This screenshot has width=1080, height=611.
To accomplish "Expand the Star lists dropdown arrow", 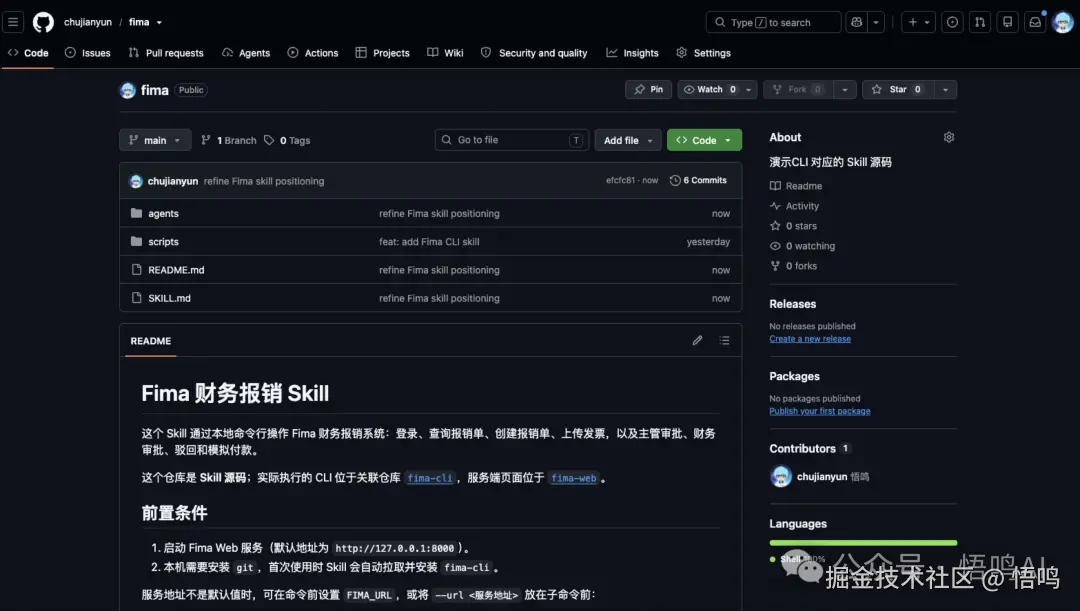I will pyautogui.click(x=945, y=90).
